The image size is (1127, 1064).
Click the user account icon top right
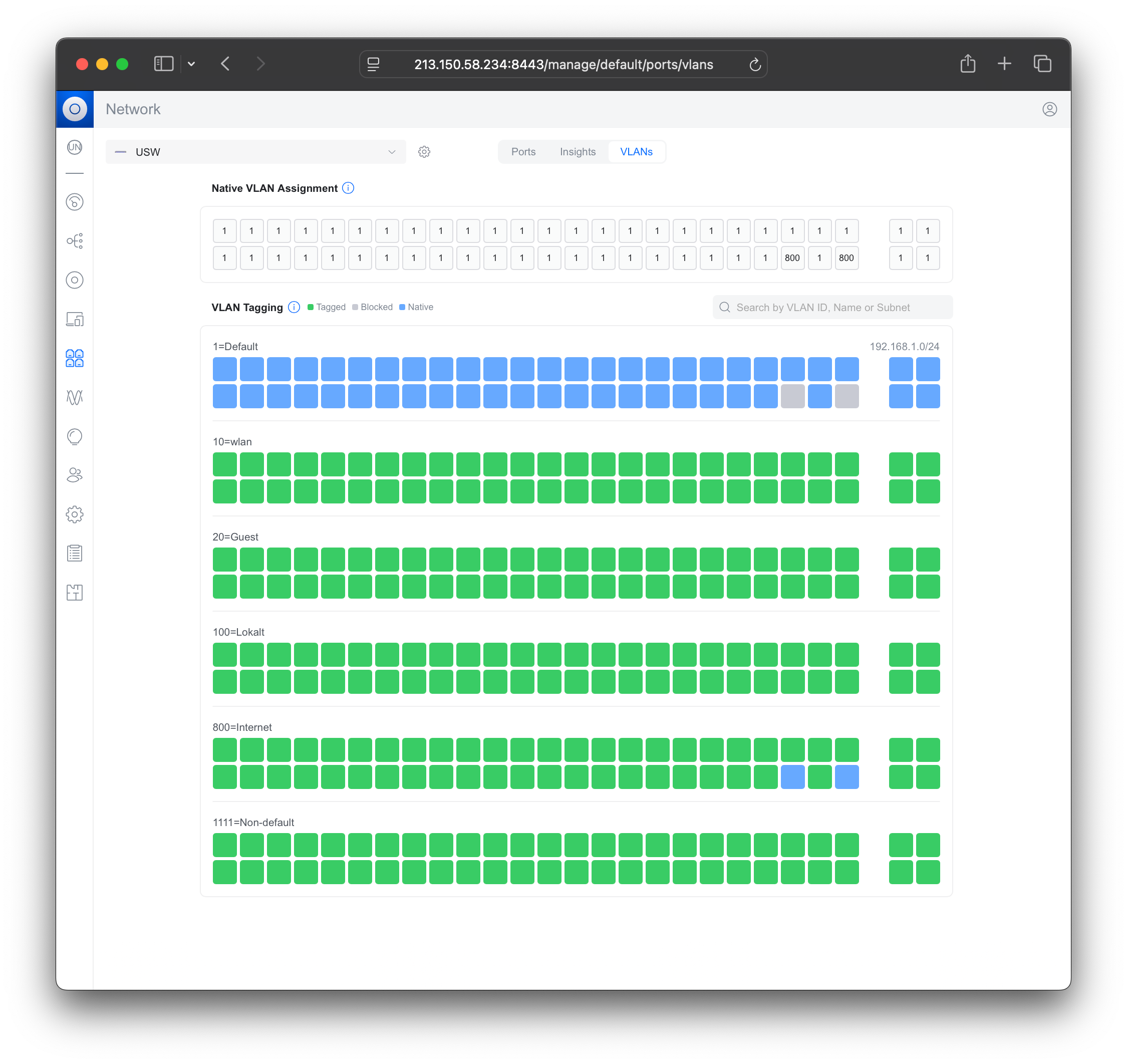click(1049, 110)
